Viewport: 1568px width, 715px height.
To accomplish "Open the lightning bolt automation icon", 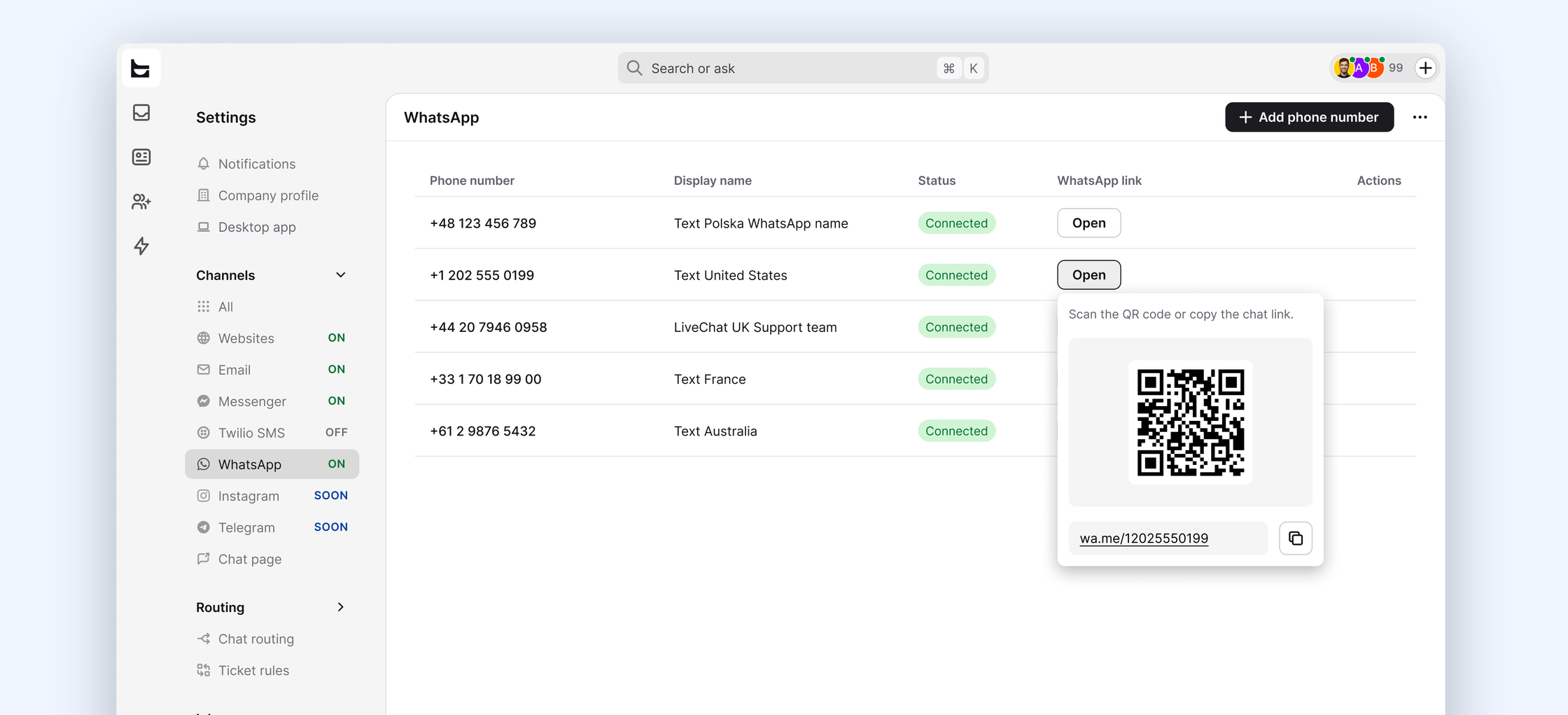I will (x=141, y=246).
